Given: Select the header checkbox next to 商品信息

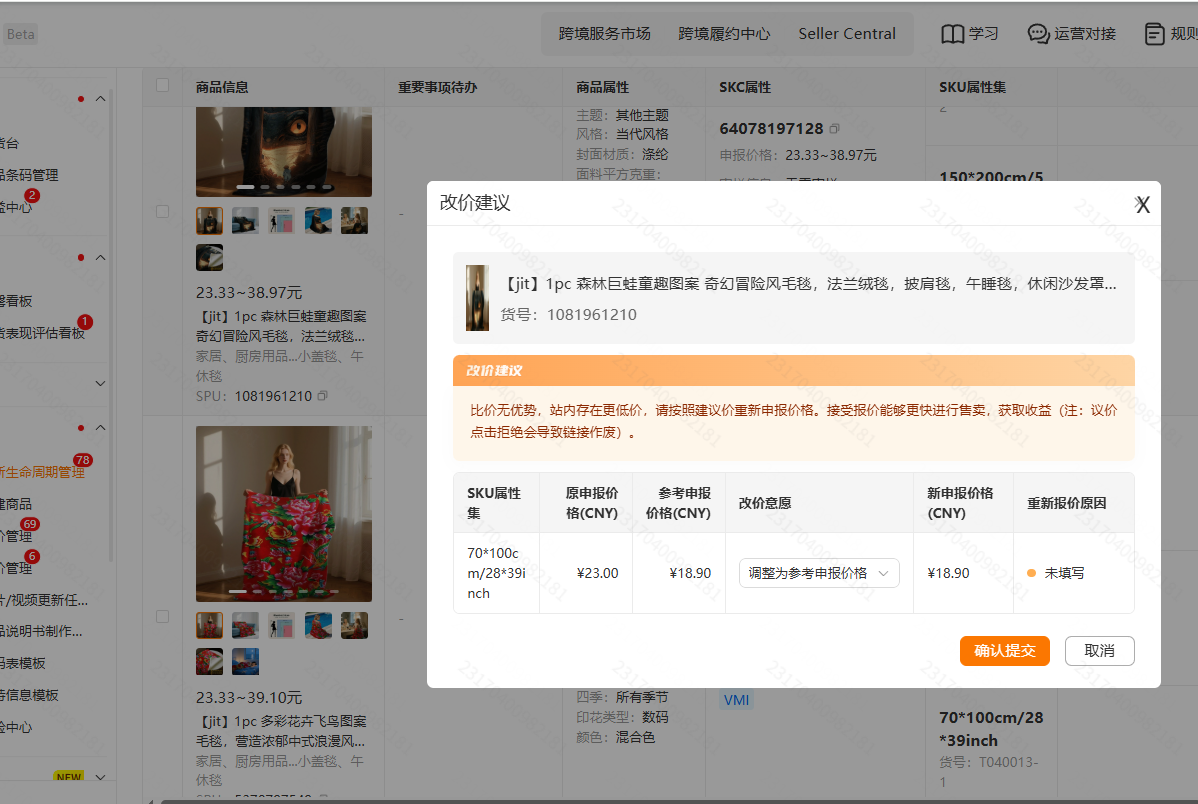Looking at the screenshot, I should pos(163,86).
